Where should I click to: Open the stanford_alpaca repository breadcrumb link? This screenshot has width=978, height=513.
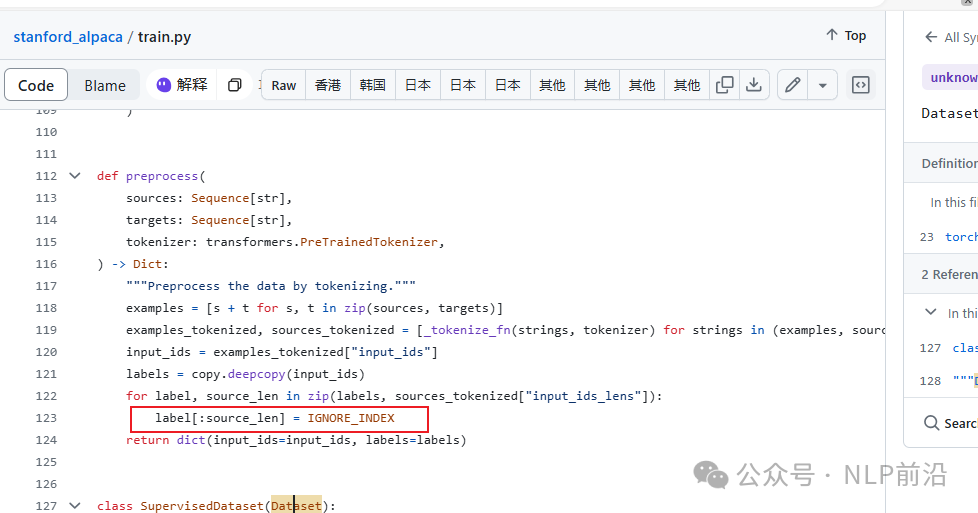pyautogui.click(x=67, y=37)
